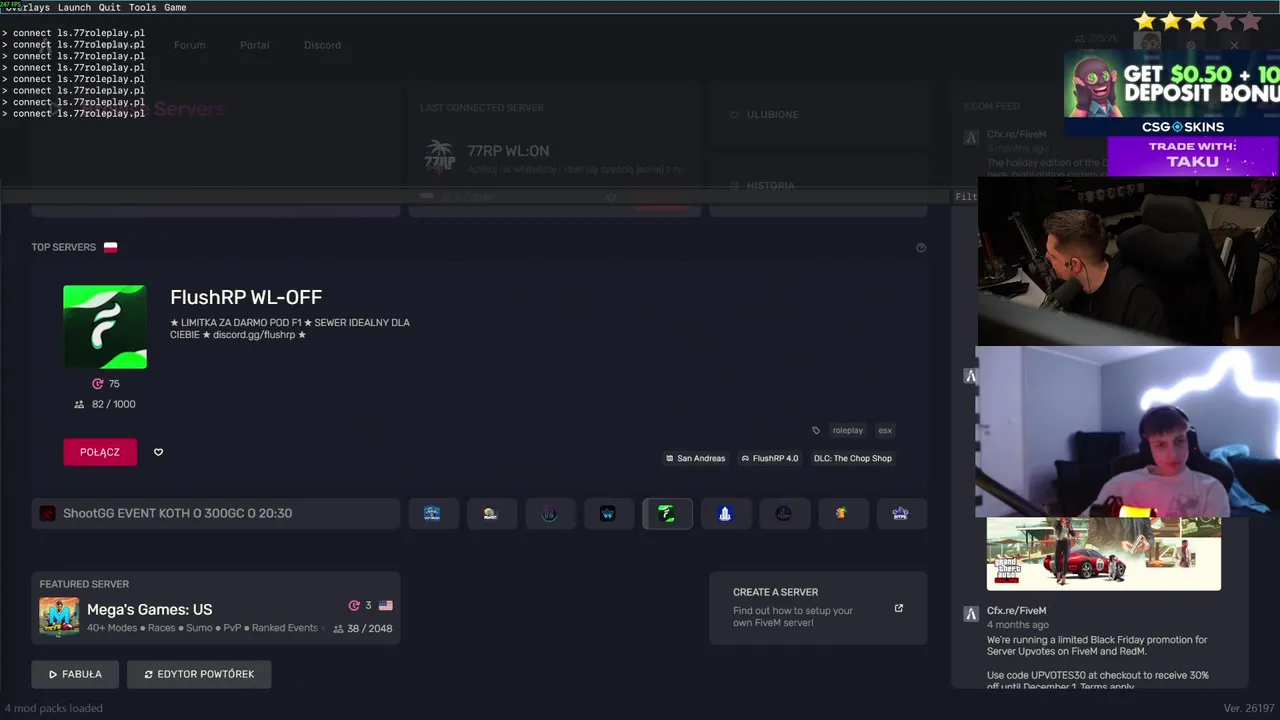1280x720 pixels.
Task: Click the Ver. 26197 version label
Action: coord(1249,708)
